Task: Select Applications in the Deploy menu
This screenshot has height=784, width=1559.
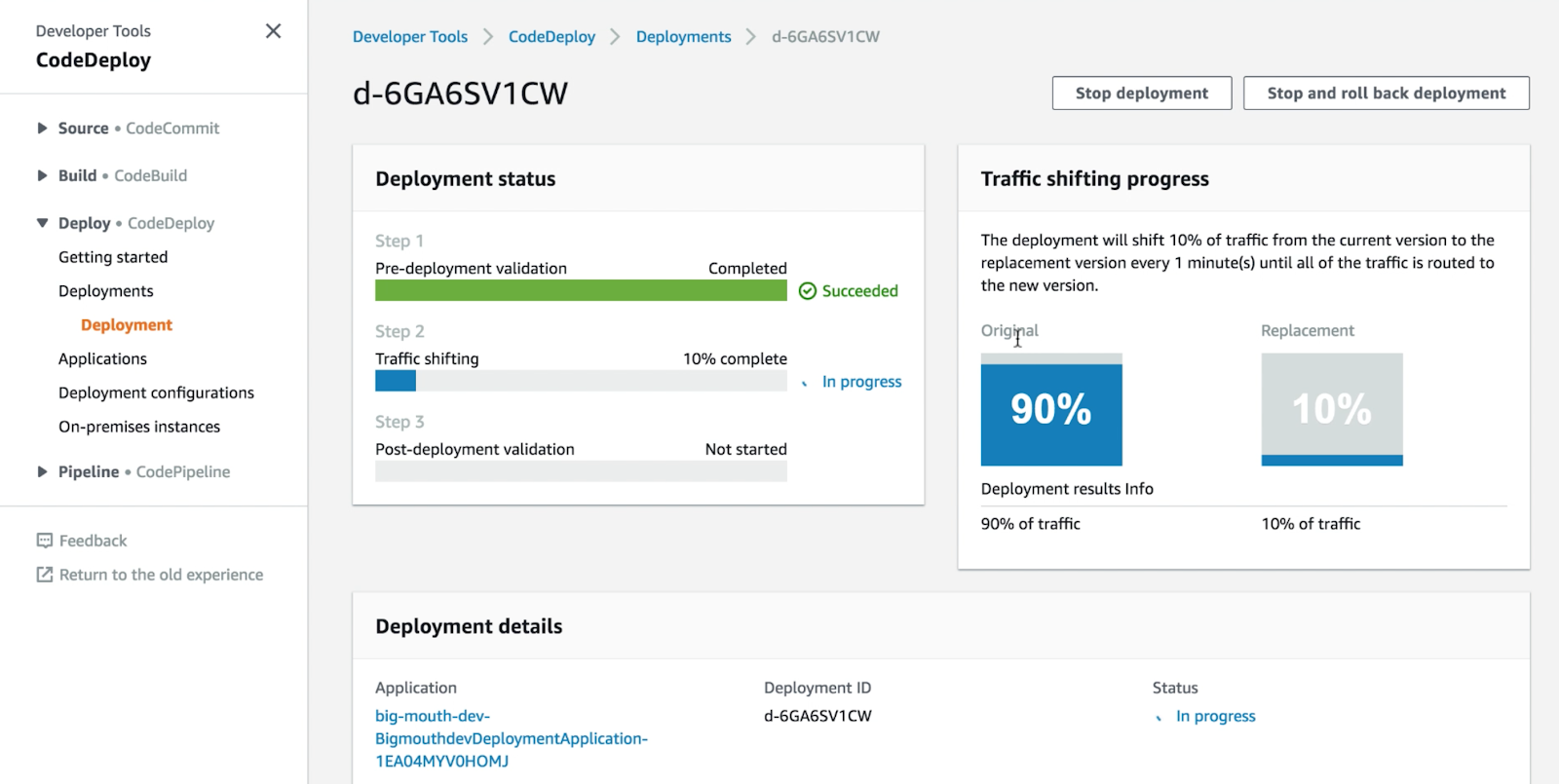Action: click(x=102, y=358)
